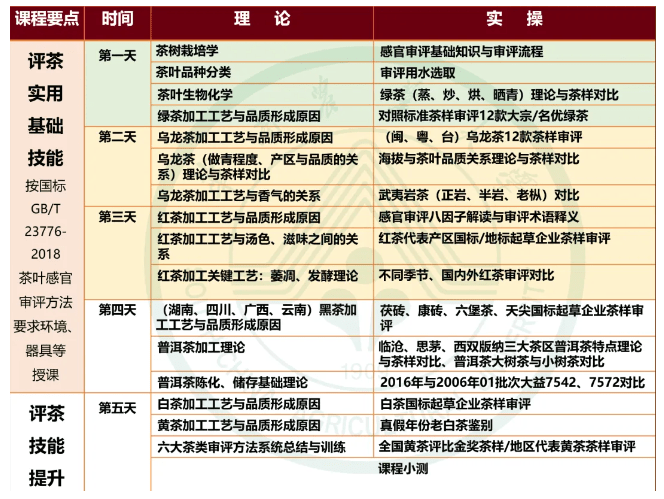Click 乌龙茶加工工艺与品质形成原因 cell
The image size is (664, 499).
(x=262, y=137)
